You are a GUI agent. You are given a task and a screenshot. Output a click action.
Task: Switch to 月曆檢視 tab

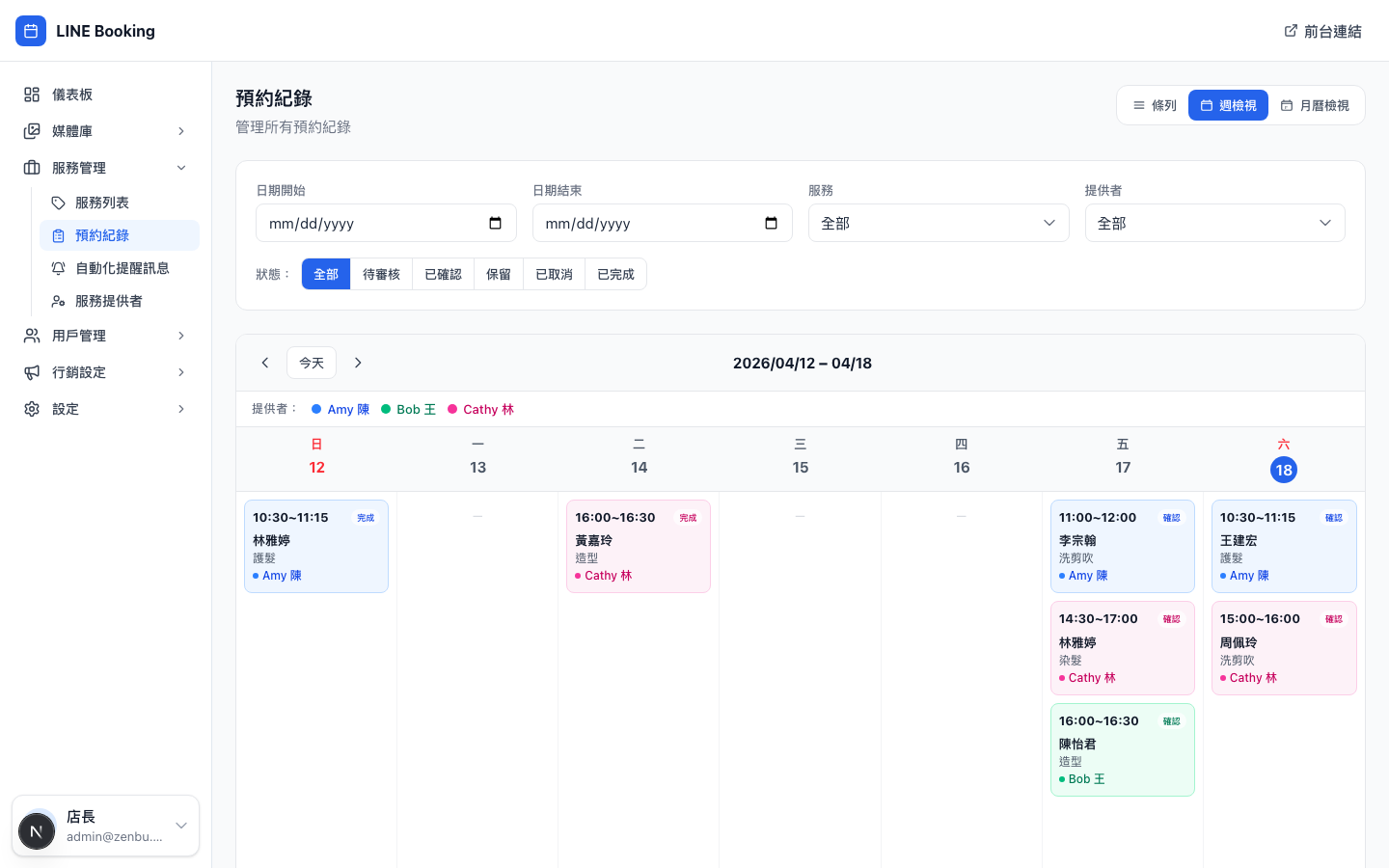pos(1314,106)
